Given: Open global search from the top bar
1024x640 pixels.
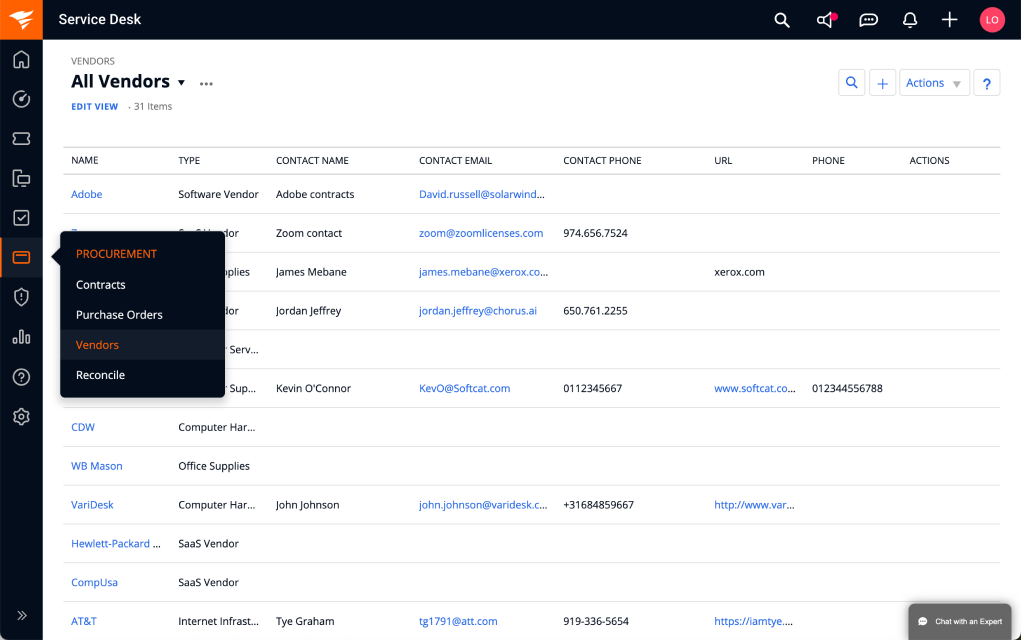Looking at the screenshot, I should coord(781,20).
